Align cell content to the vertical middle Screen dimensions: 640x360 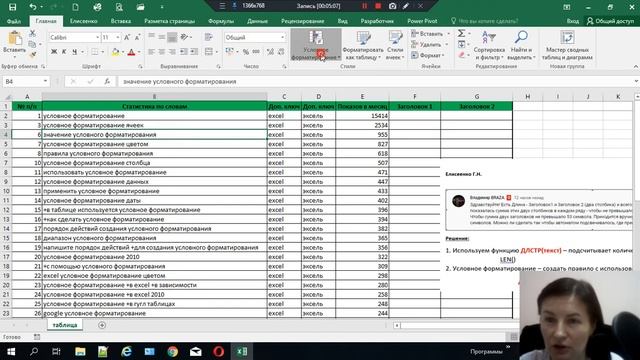(x=162, y=37)
